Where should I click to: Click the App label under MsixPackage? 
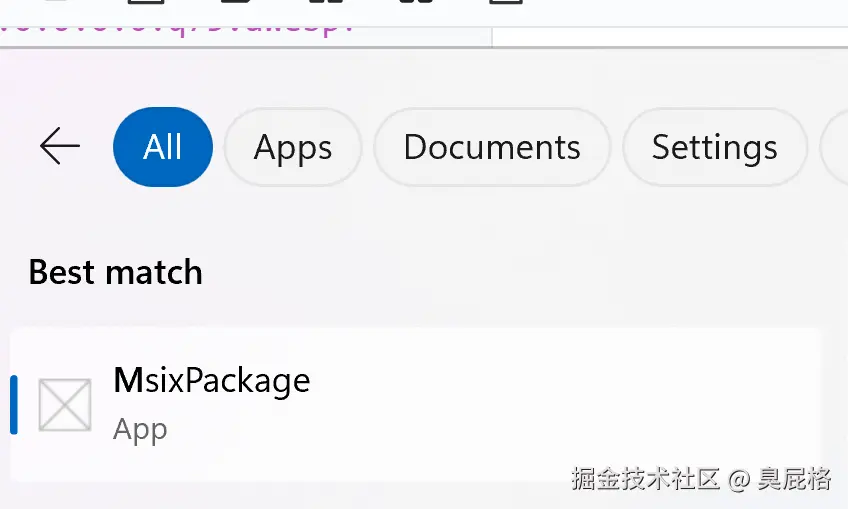(x=140, y=430)
